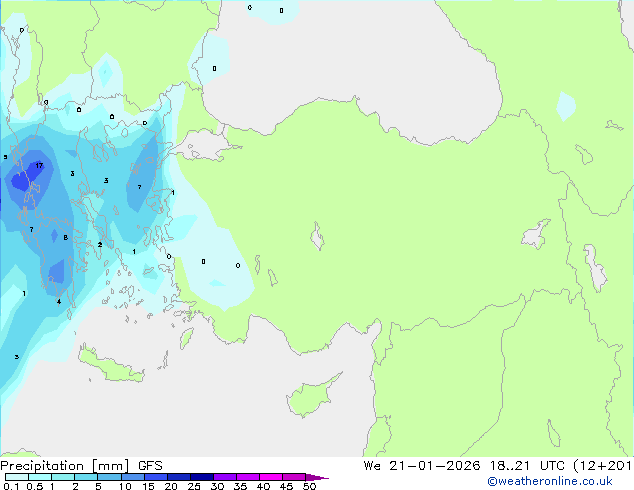Click the 'GFS' model label
This screenshot has height=490, width=634.
point(150,466)
